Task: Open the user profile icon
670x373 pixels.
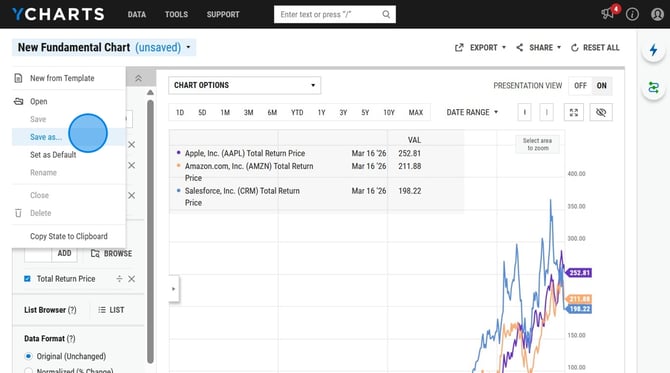Action: pos(657,14)
